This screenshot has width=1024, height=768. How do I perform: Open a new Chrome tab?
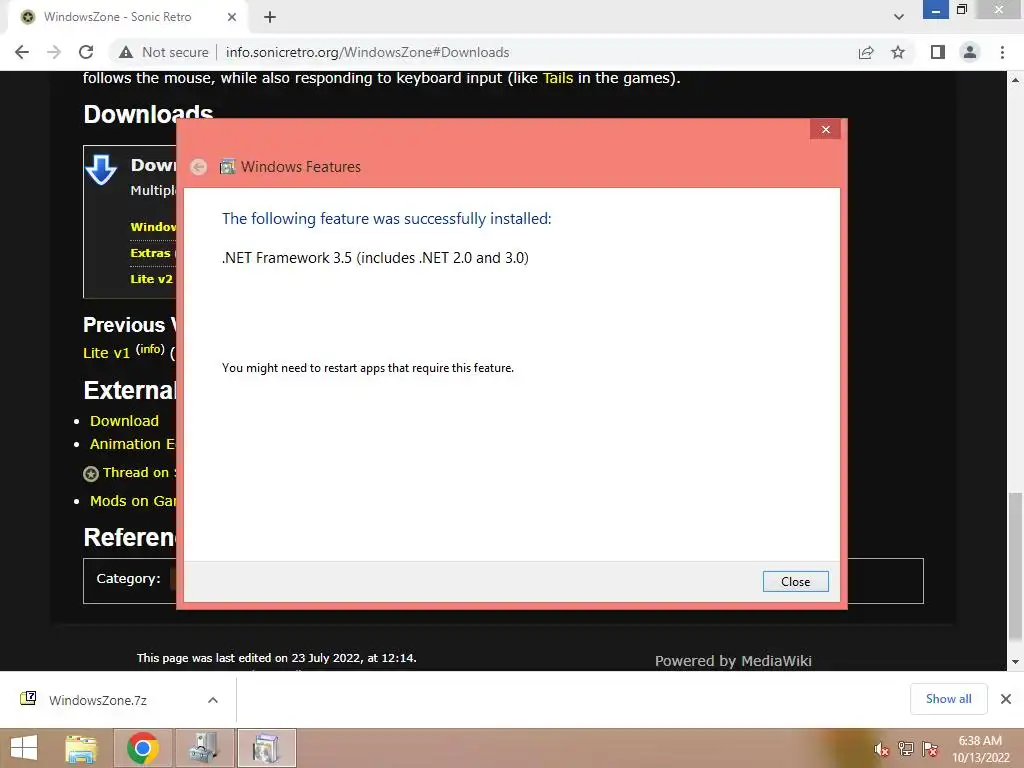click(x=270, y=17)
